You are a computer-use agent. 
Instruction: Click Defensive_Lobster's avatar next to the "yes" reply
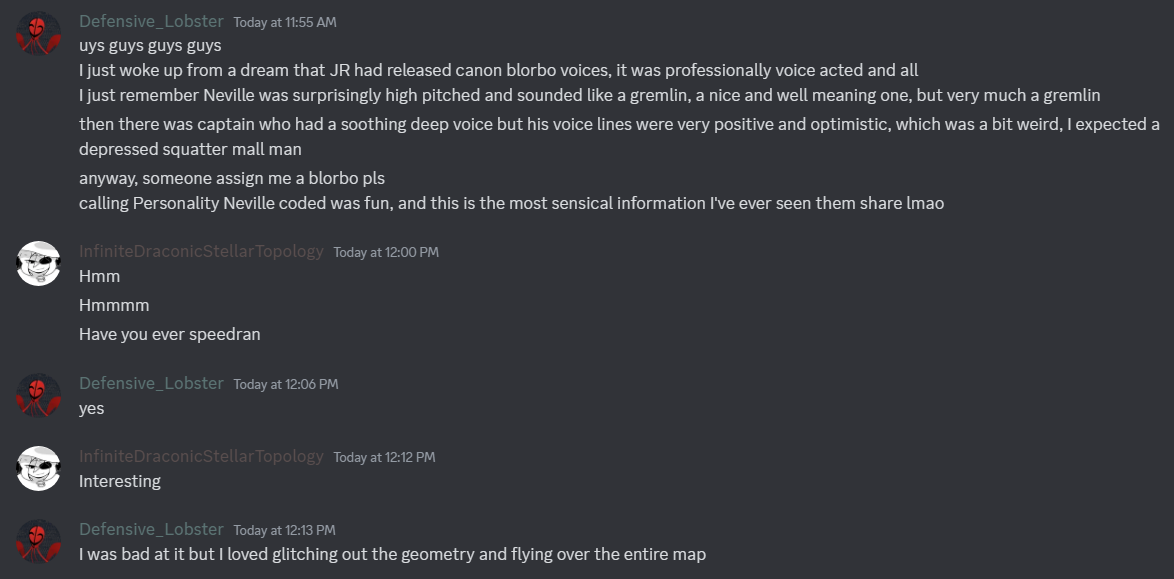[39, 396]
